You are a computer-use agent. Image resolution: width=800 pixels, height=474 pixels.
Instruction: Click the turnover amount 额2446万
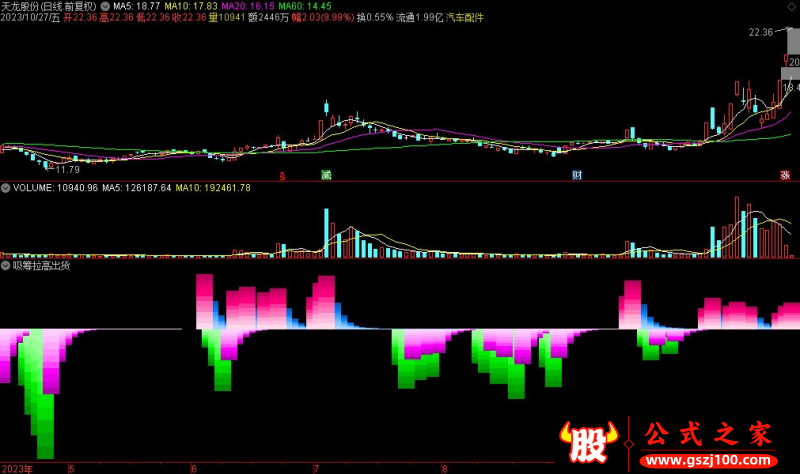tap(268, 18)
